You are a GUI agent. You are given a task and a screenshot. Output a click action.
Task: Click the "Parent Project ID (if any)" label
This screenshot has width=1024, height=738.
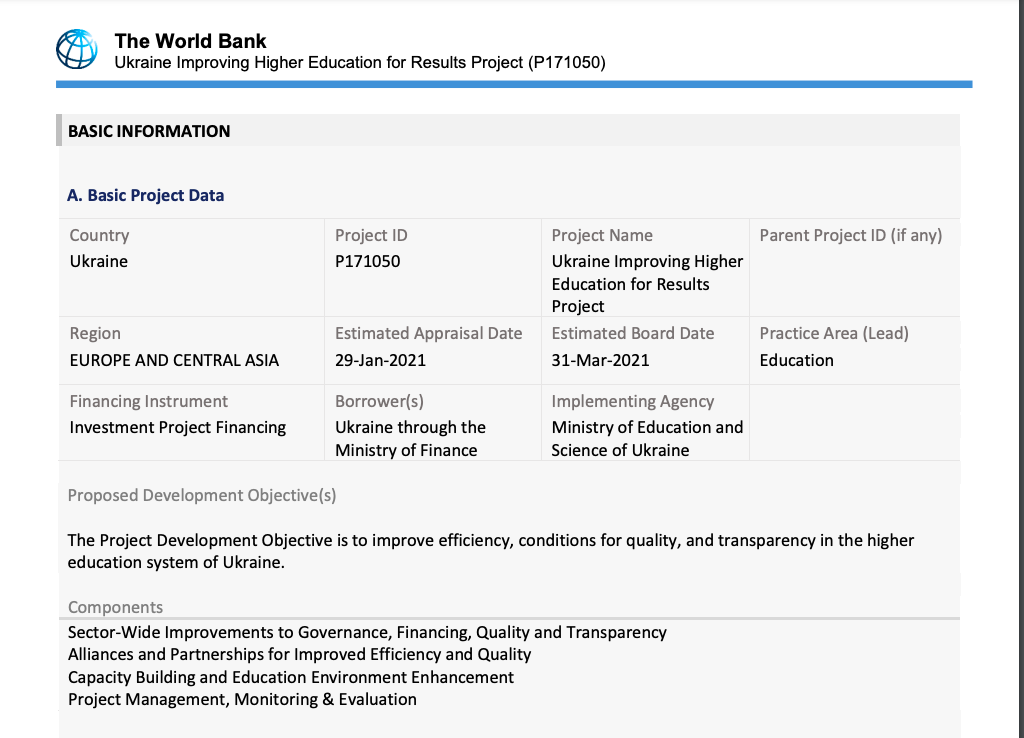851,235
